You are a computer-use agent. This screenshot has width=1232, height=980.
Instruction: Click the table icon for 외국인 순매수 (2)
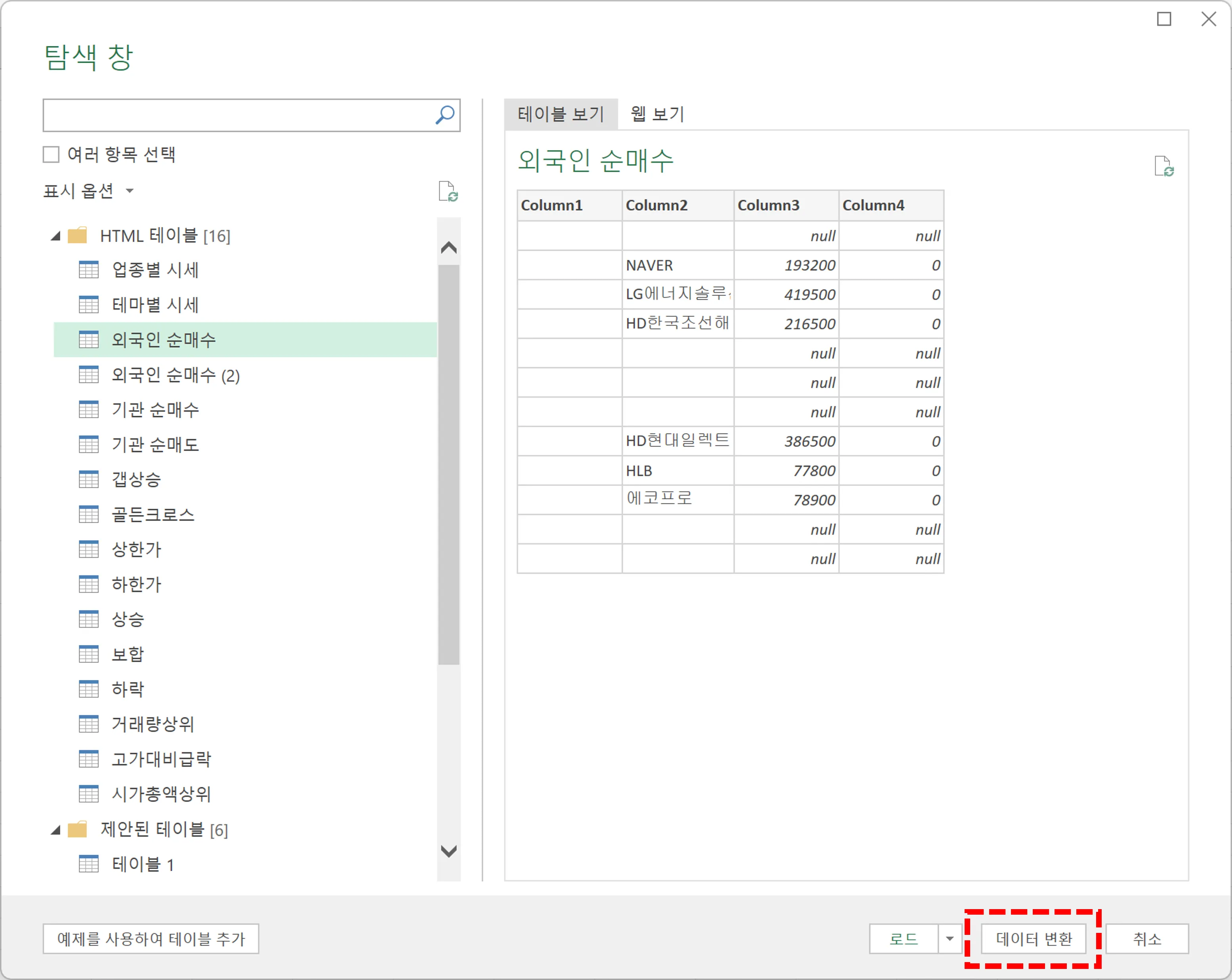point(89,375)
